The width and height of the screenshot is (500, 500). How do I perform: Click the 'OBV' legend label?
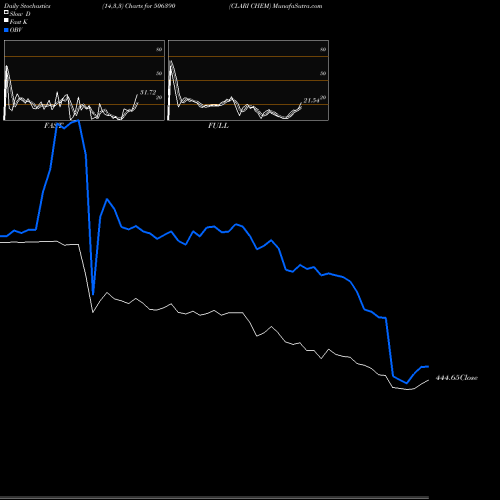pyautogui.click(x=16, y=30)
